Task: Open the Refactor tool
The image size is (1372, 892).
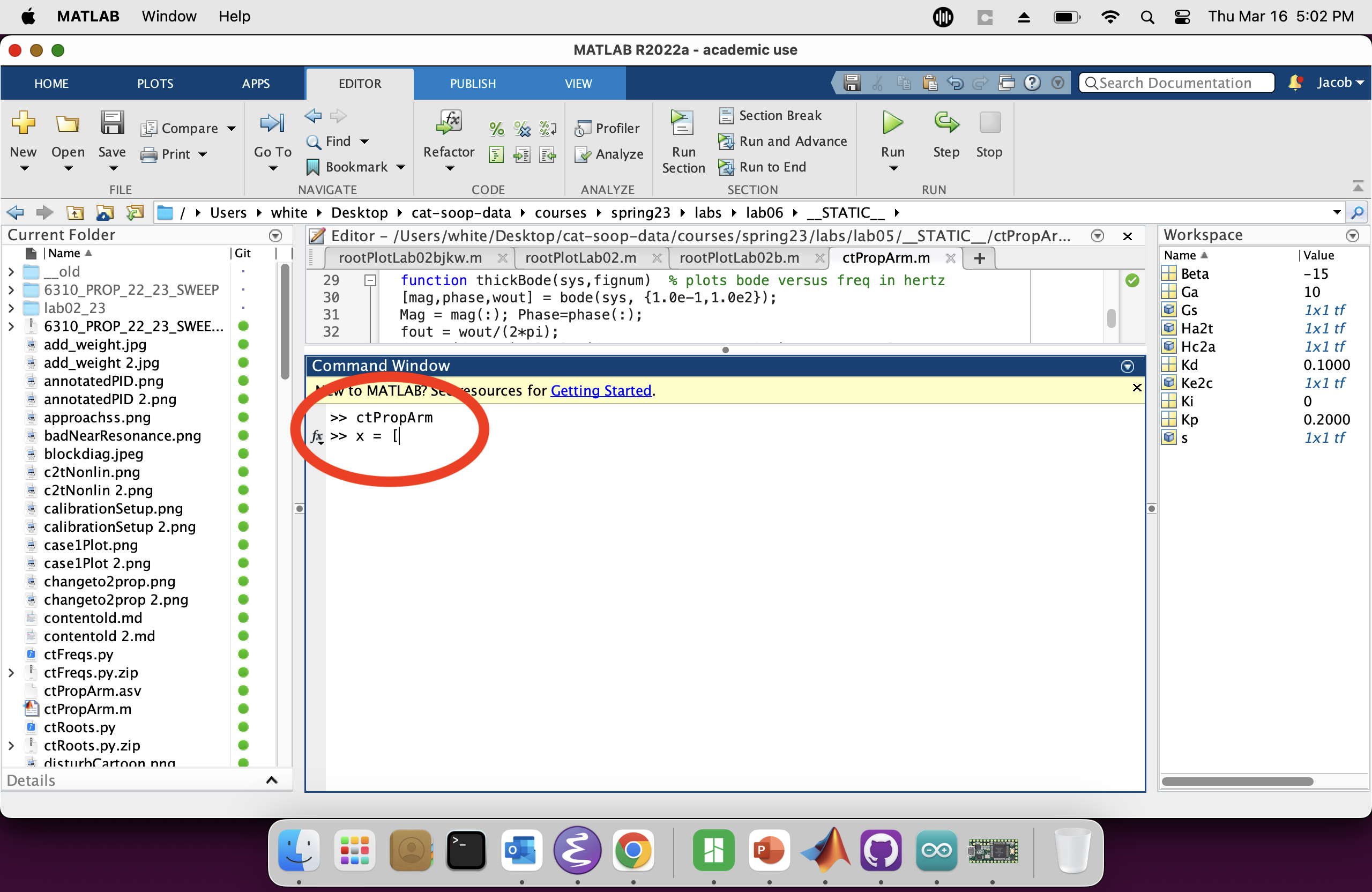Action: point(449,123)
